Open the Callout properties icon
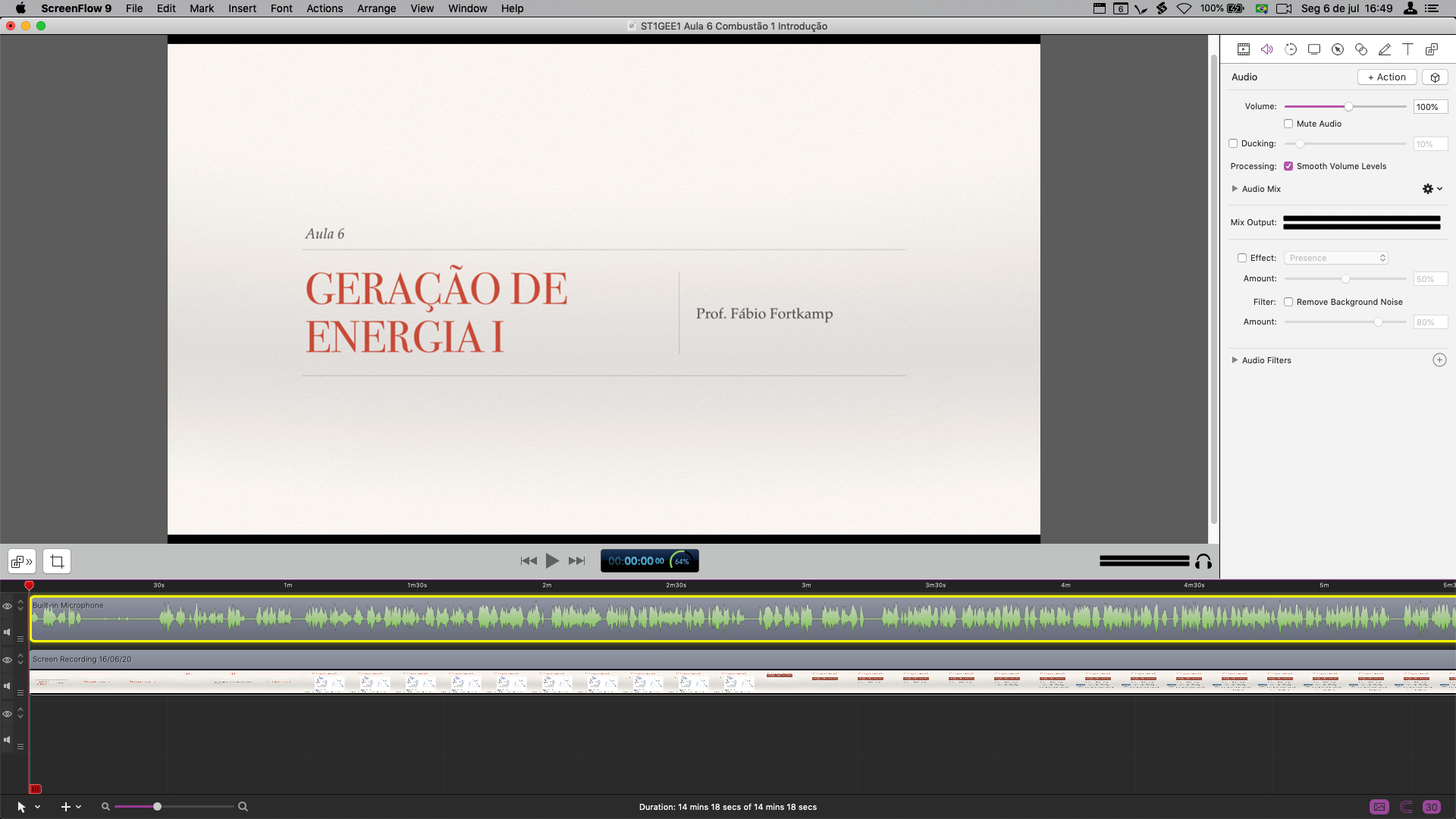 tap(1338, 49)
